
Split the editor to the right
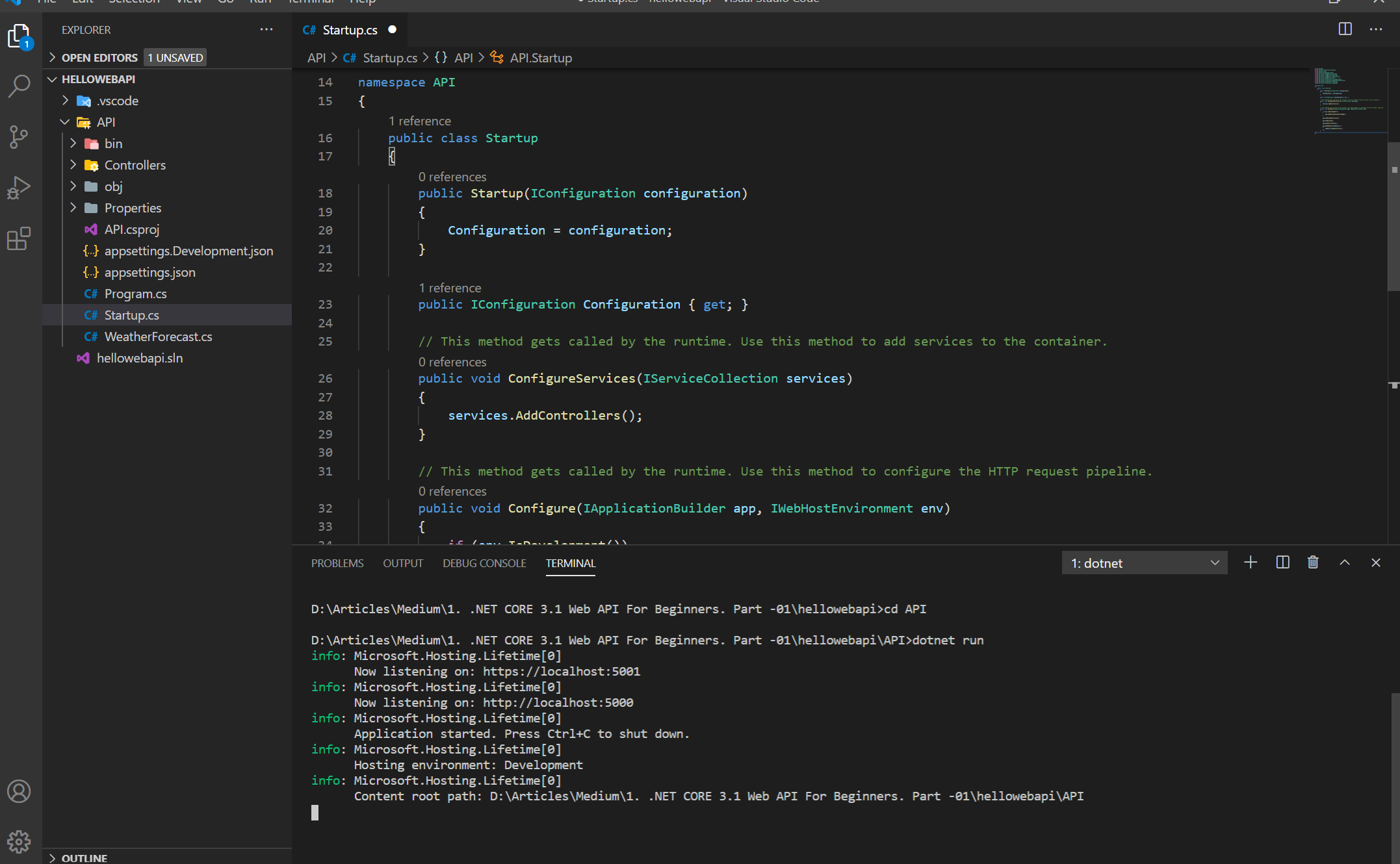(x=1345, y=29)
